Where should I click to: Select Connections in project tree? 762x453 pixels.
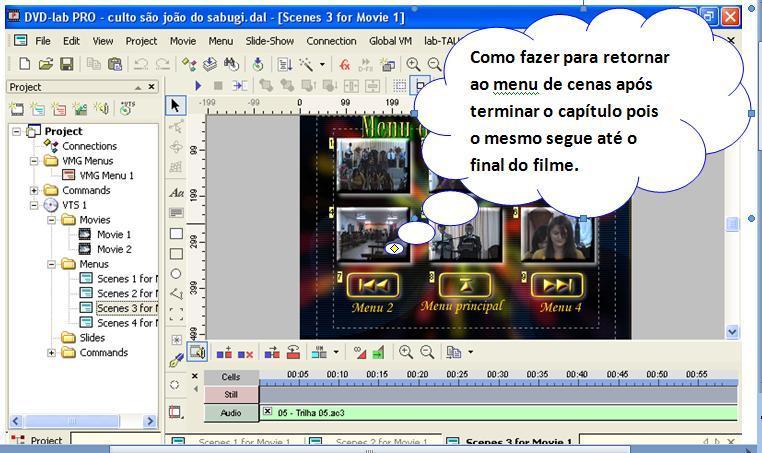pyautogui.click(x=89, y=146)
